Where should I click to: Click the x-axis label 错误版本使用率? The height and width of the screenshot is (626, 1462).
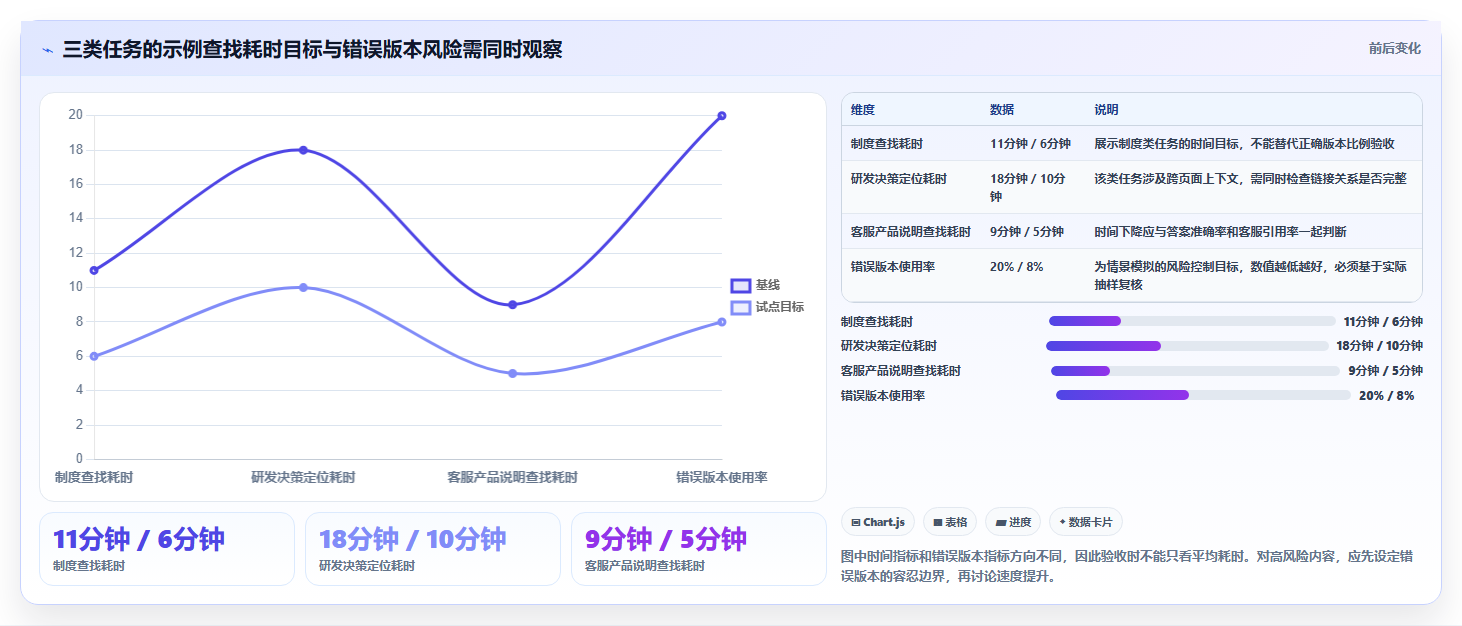pos(722,478)
